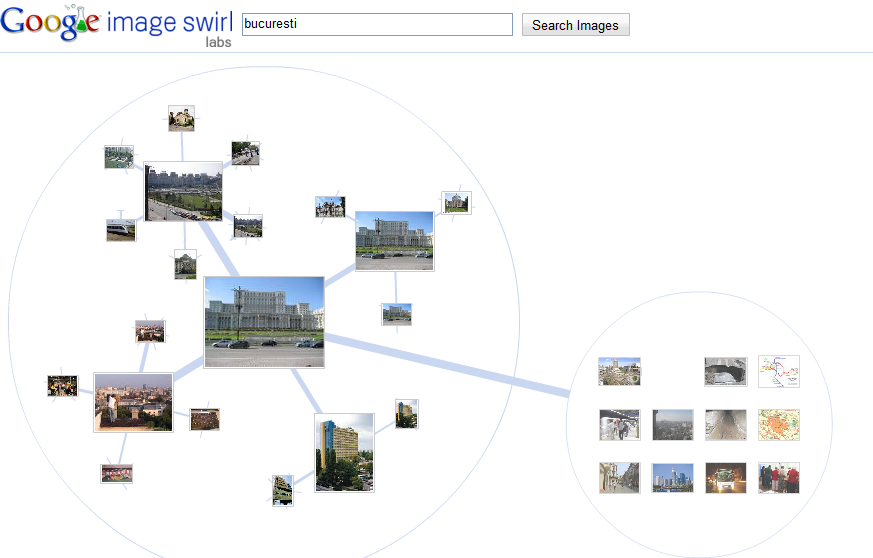Select the large central Parliament Palace image

[x=264, y=322]
